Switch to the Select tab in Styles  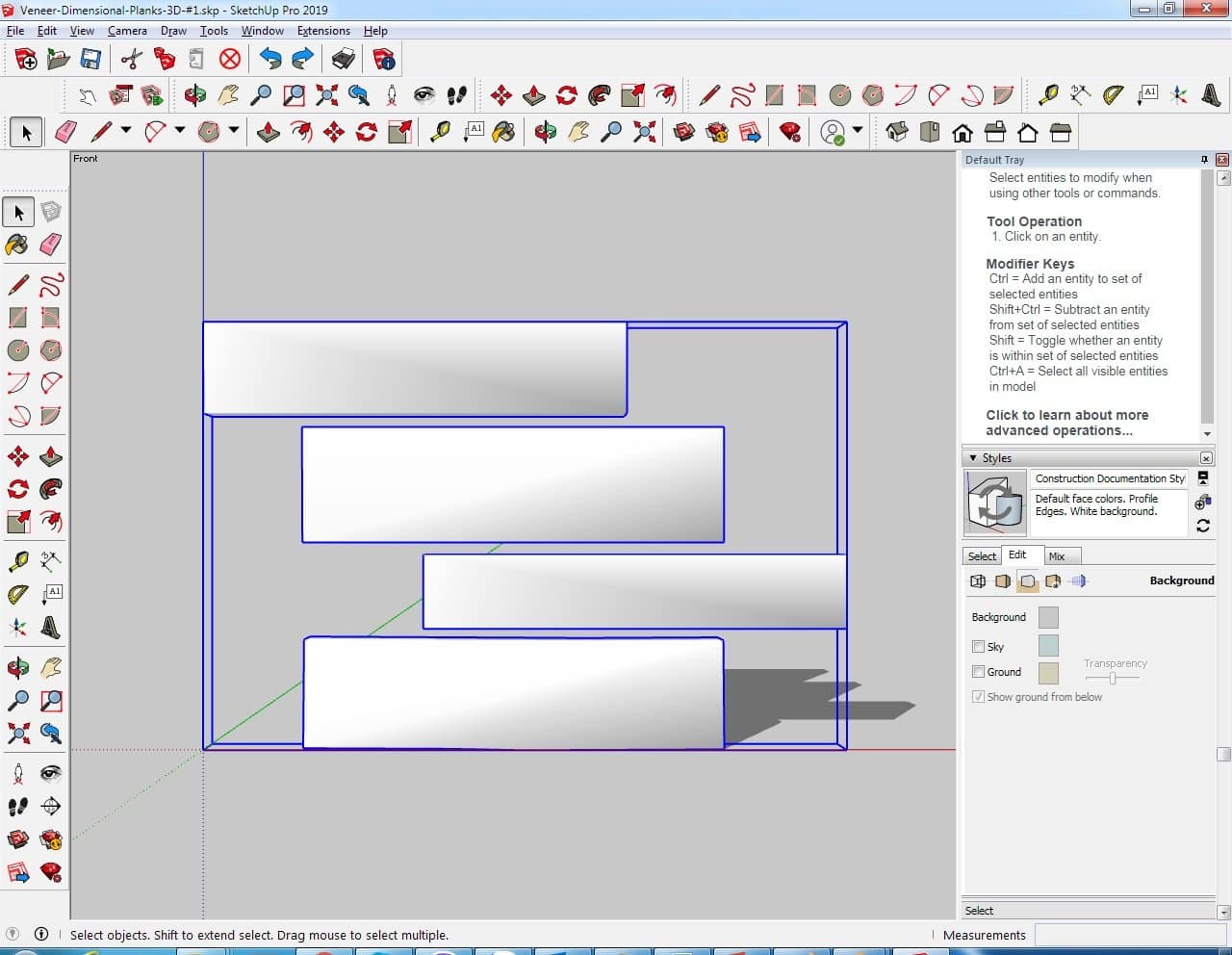click(x=982, y=556)
